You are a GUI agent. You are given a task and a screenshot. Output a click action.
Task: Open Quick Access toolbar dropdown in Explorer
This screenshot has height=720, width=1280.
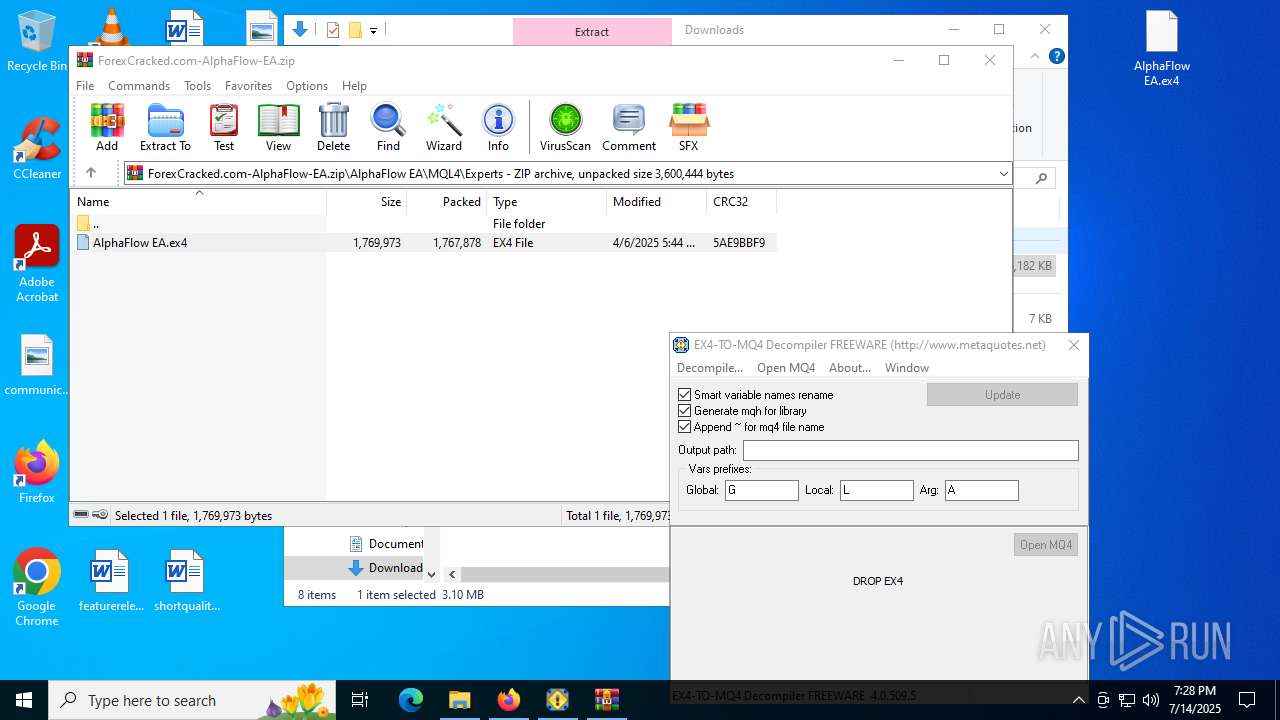click(373, 30)
